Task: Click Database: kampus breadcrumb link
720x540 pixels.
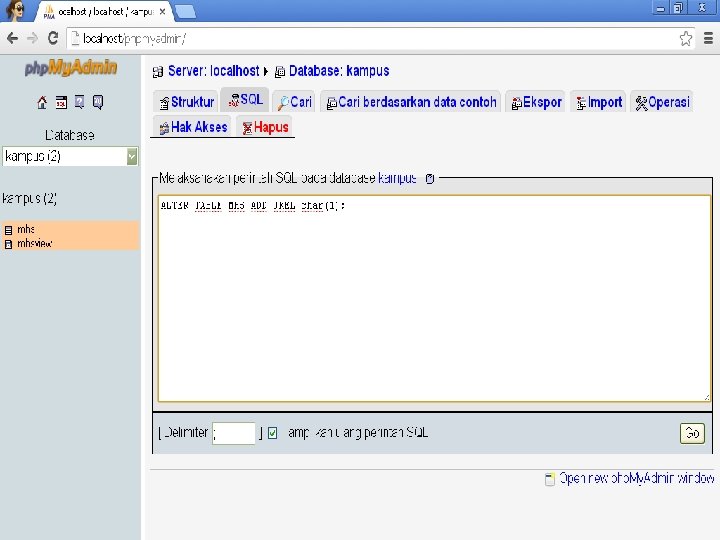Action: [339, 71]
